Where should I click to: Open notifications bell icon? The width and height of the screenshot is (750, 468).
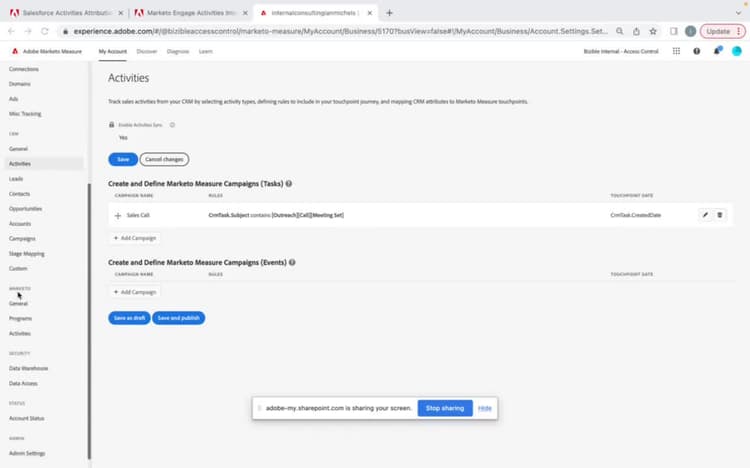point(717,51)
